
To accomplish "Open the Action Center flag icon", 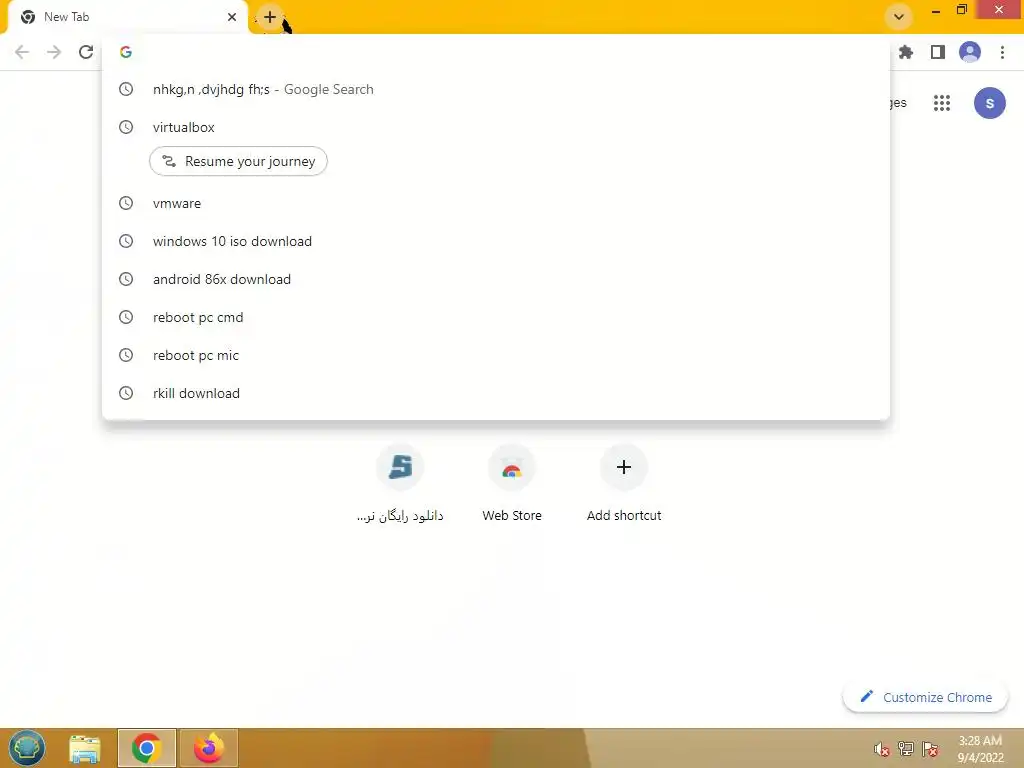I will coord(931,749).
